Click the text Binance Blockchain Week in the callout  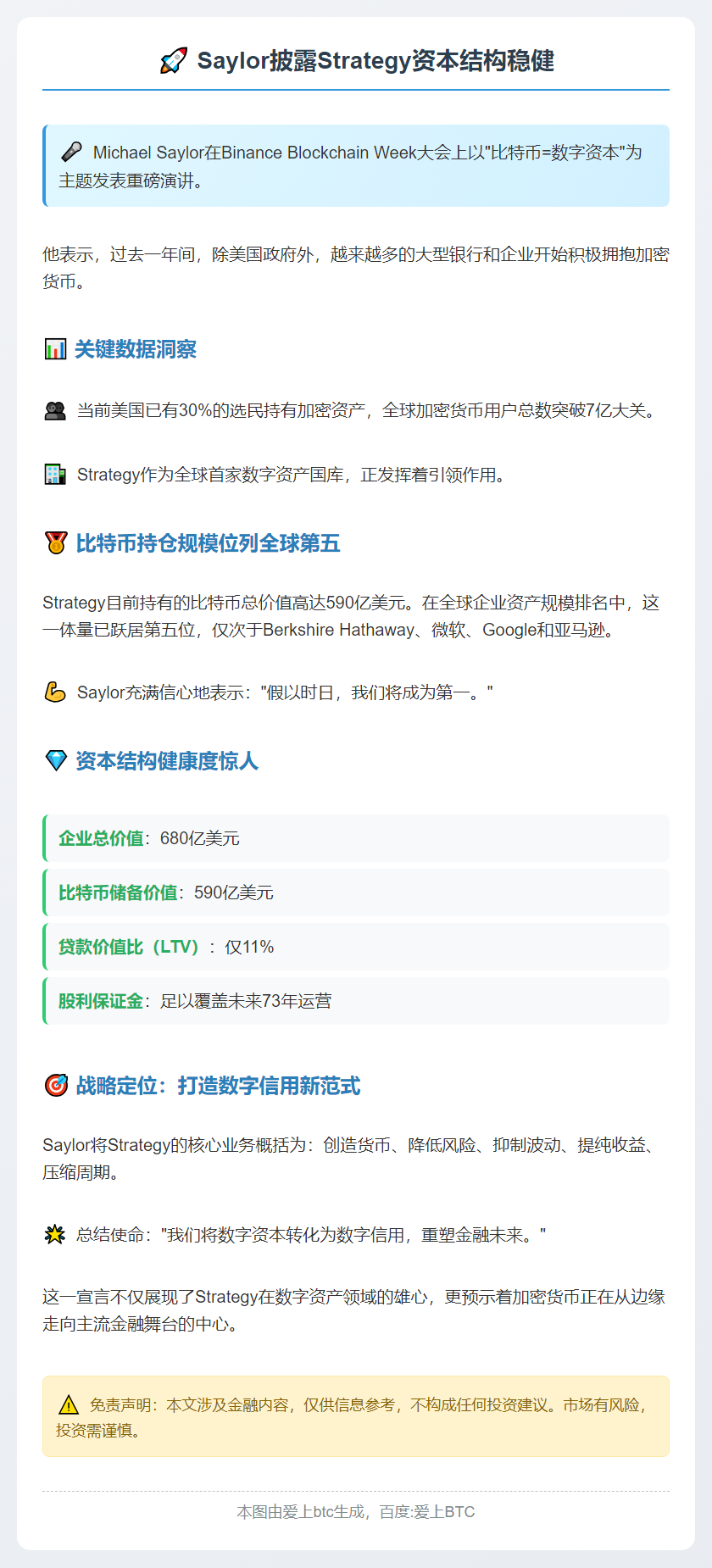(x=320, y=153)
